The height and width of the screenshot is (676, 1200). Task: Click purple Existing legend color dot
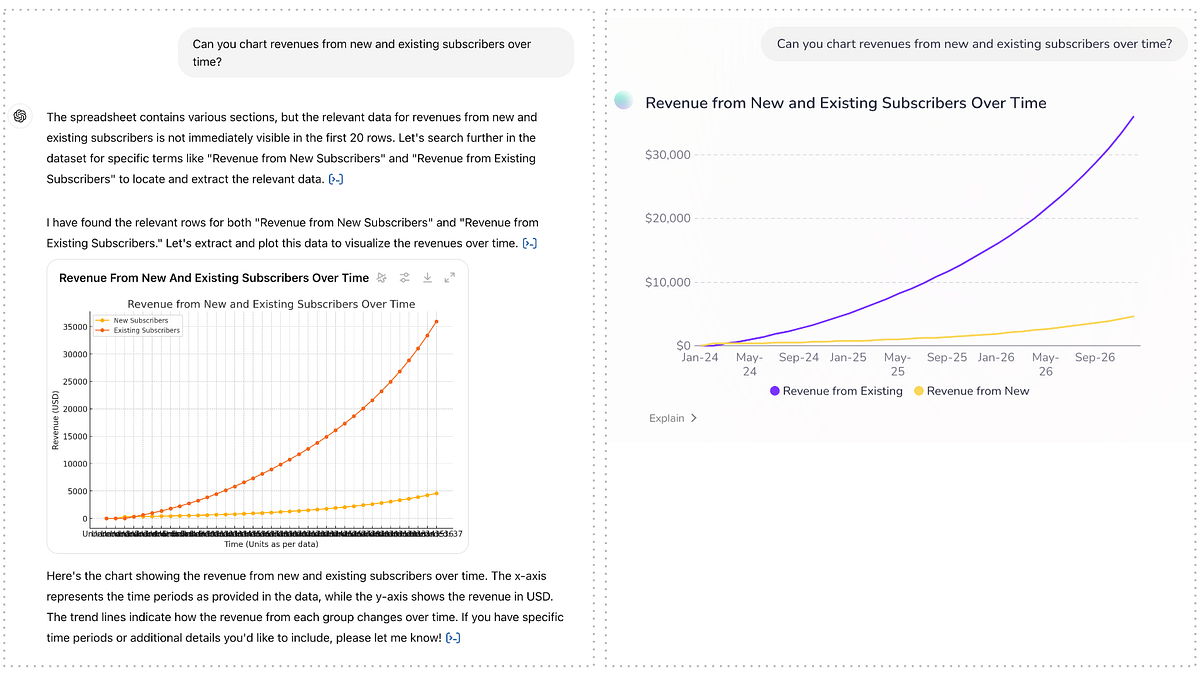click(775, 391)
